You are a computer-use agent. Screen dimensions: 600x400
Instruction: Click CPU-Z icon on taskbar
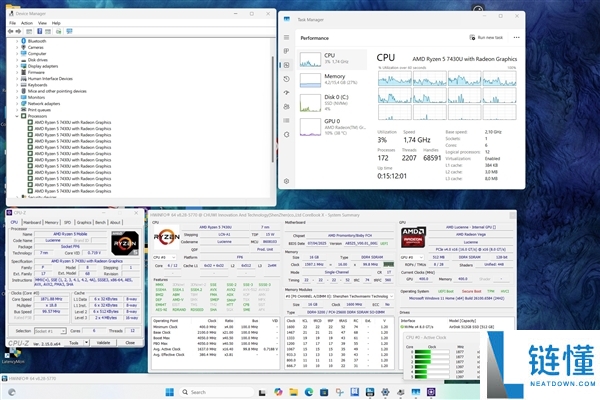431,392
